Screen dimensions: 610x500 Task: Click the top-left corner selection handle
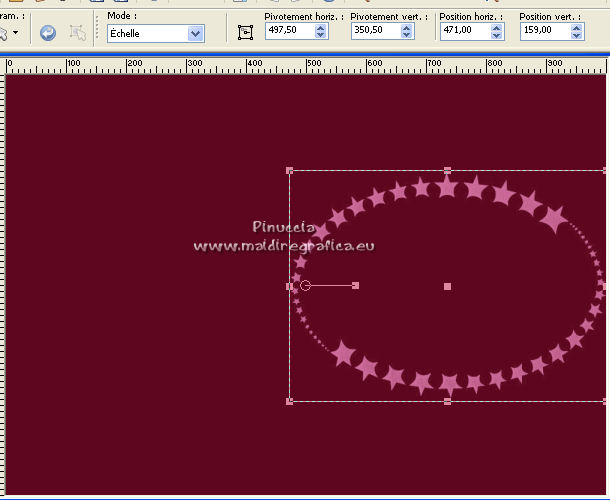point(289,170)
